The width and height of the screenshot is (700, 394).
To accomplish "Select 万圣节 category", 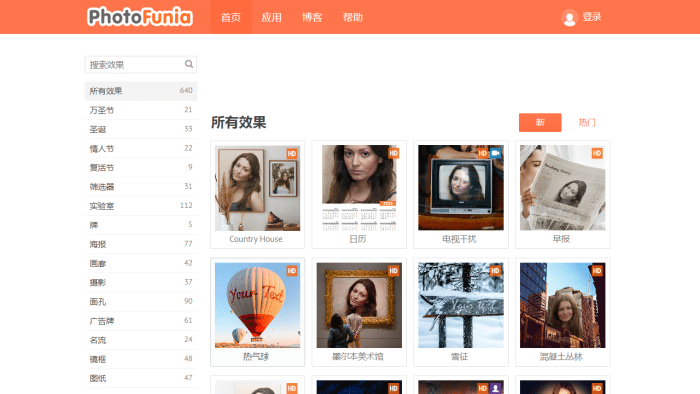I will 141,110.
